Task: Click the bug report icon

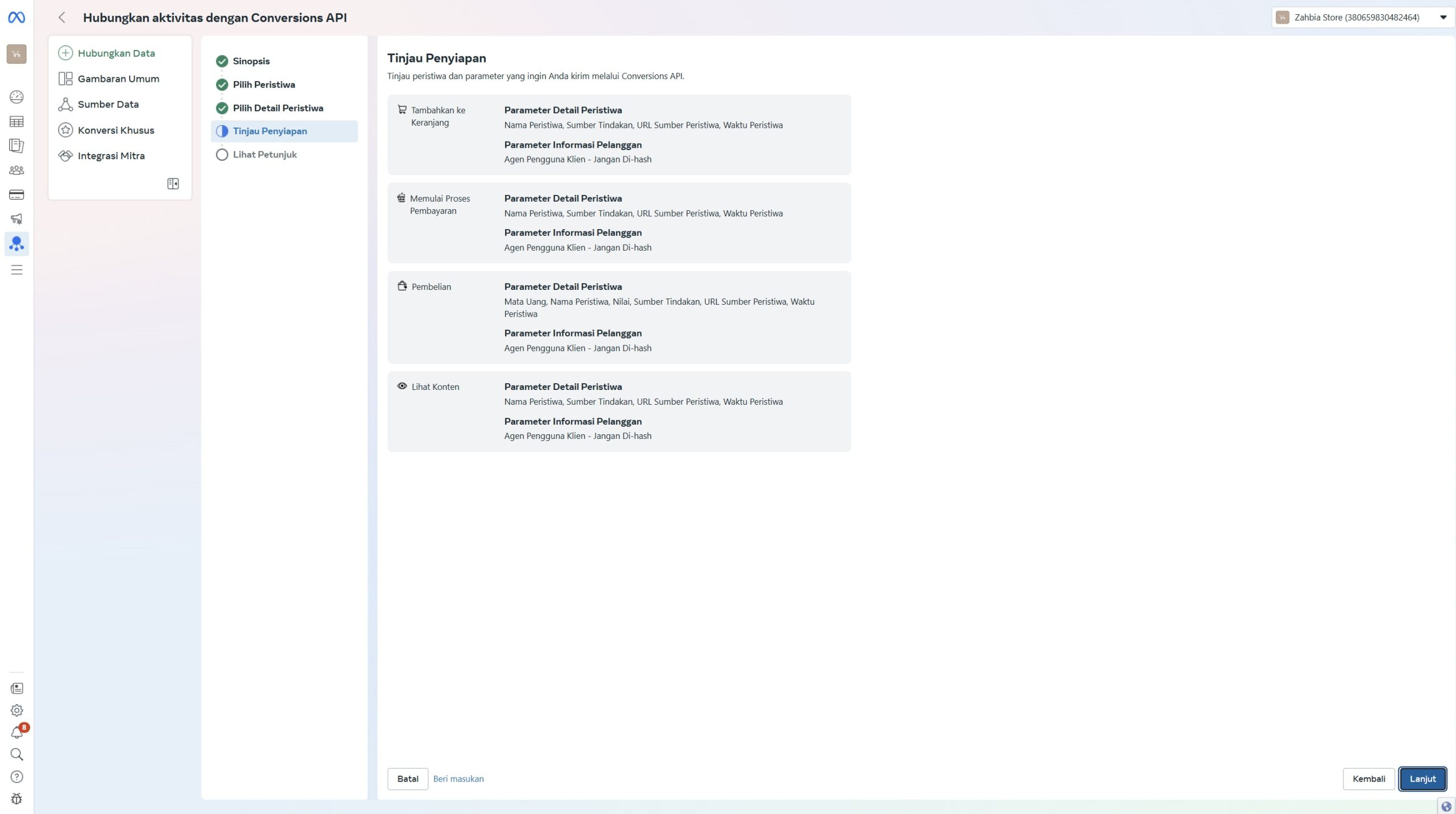Action: [16, 799]
